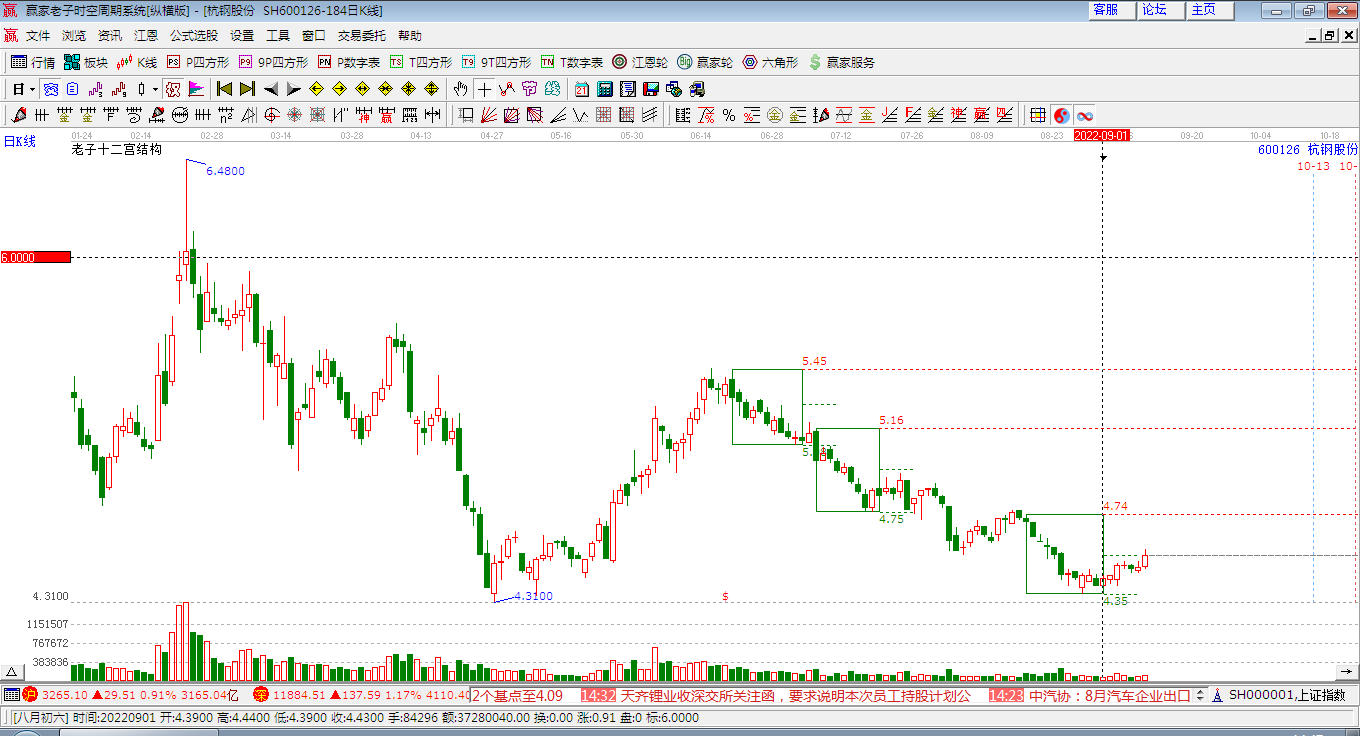The width and height of the screenshot is (1360, 736).
Task: Toggle the crosshair cursor tool
Action: (x=484, y=89)
